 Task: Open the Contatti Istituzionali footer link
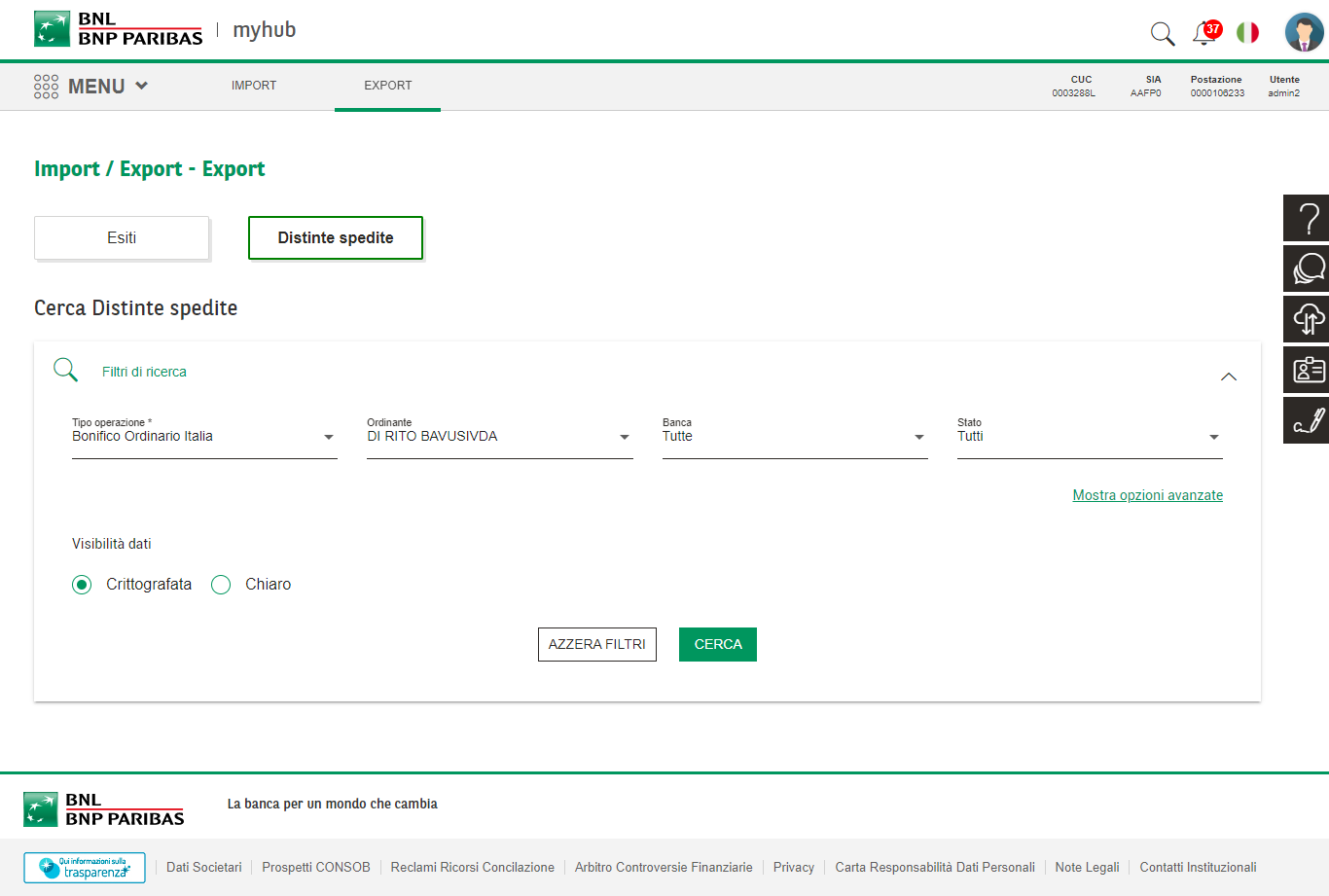tap(1198, 867)
